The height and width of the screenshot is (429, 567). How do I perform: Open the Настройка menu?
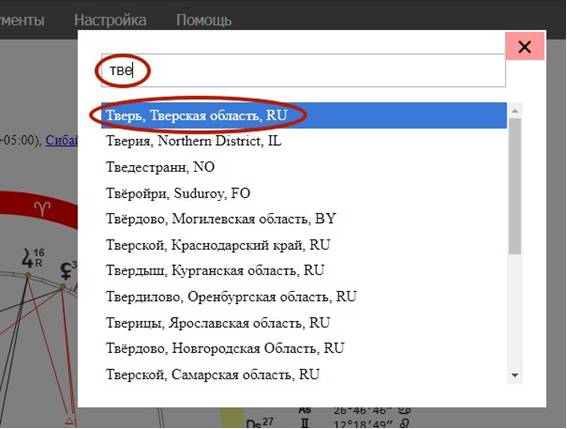click(x=110, y=20)
